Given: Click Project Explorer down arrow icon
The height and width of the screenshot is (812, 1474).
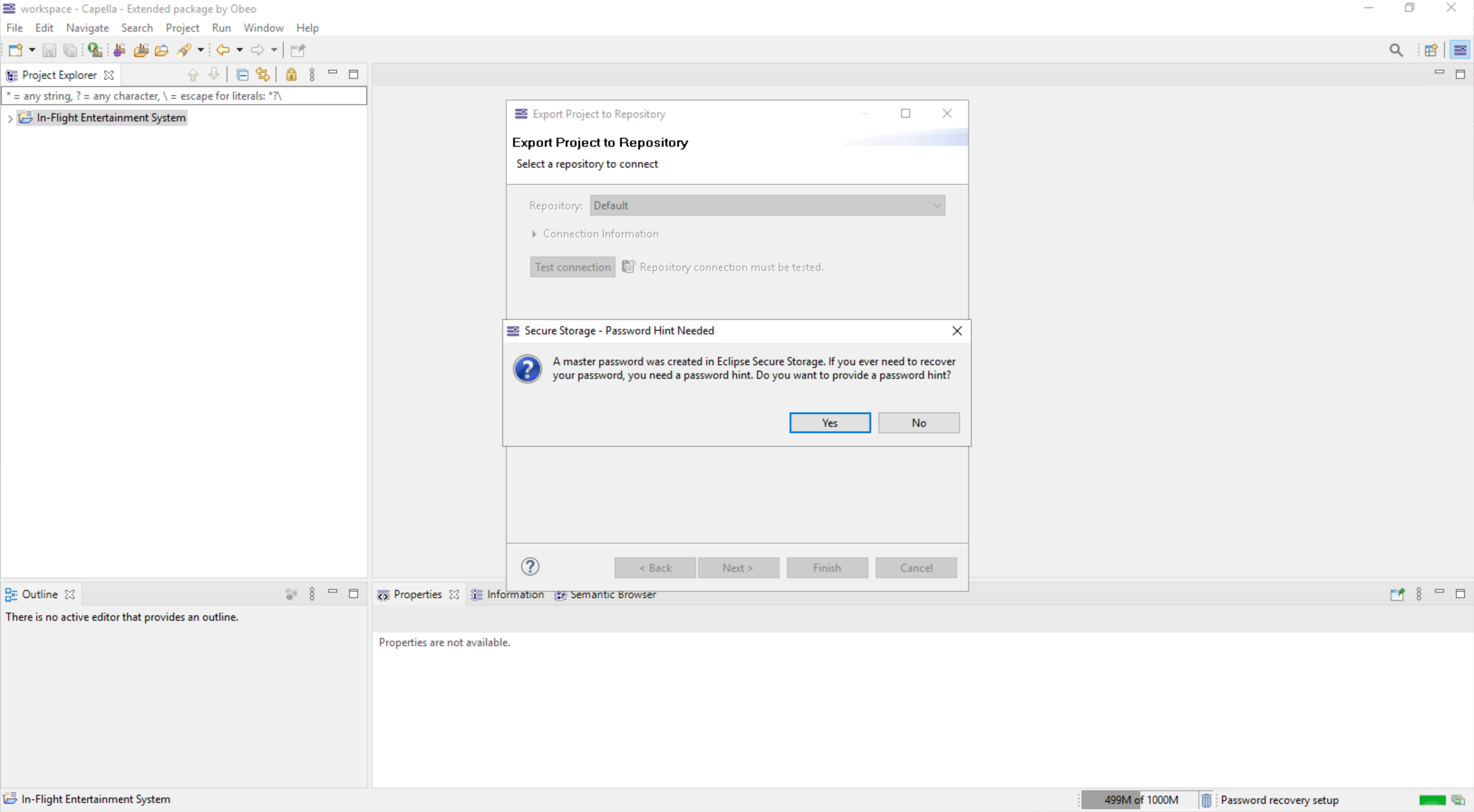Looking at the screenshot, I should point(214,74).
